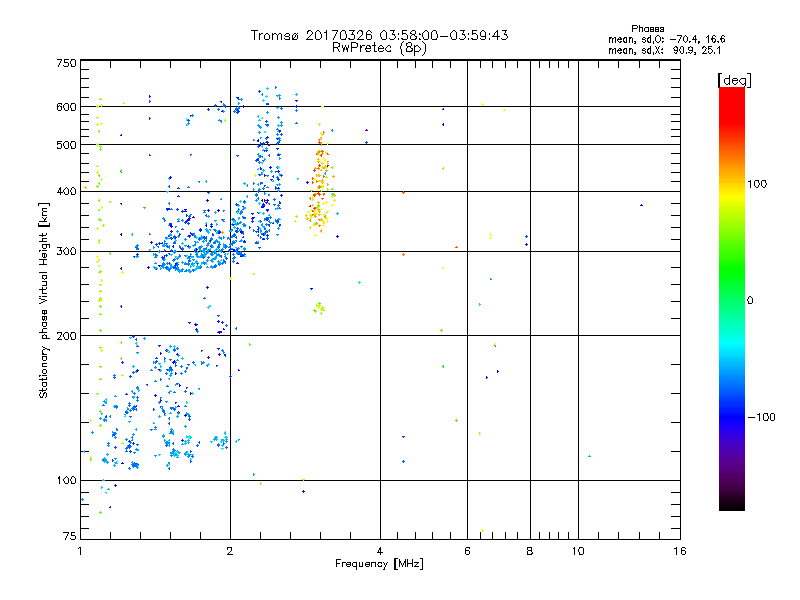The width and height of the screenshot is (800, 600).
Task: Click the x-axis label "6"
Action: click(x=467, y=551)
